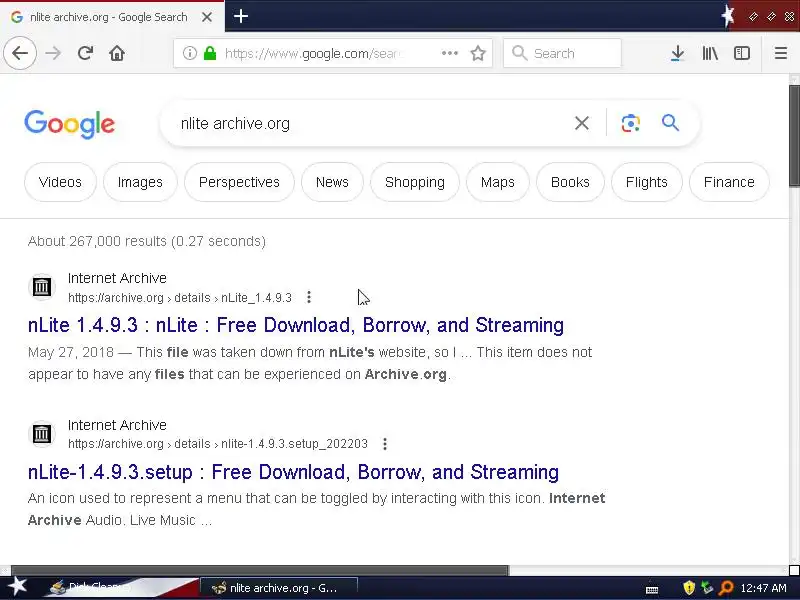Switch to Shopping results
Screen dimensions: 800x600
415,182
